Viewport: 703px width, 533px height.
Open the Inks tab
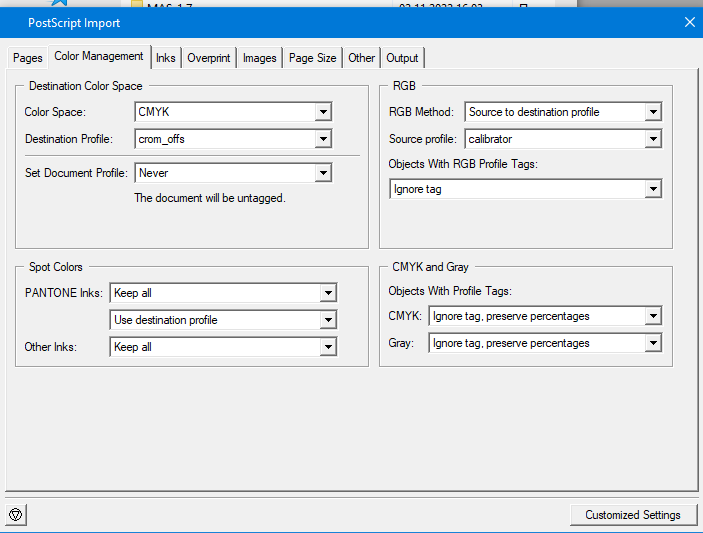coord(166,58)
